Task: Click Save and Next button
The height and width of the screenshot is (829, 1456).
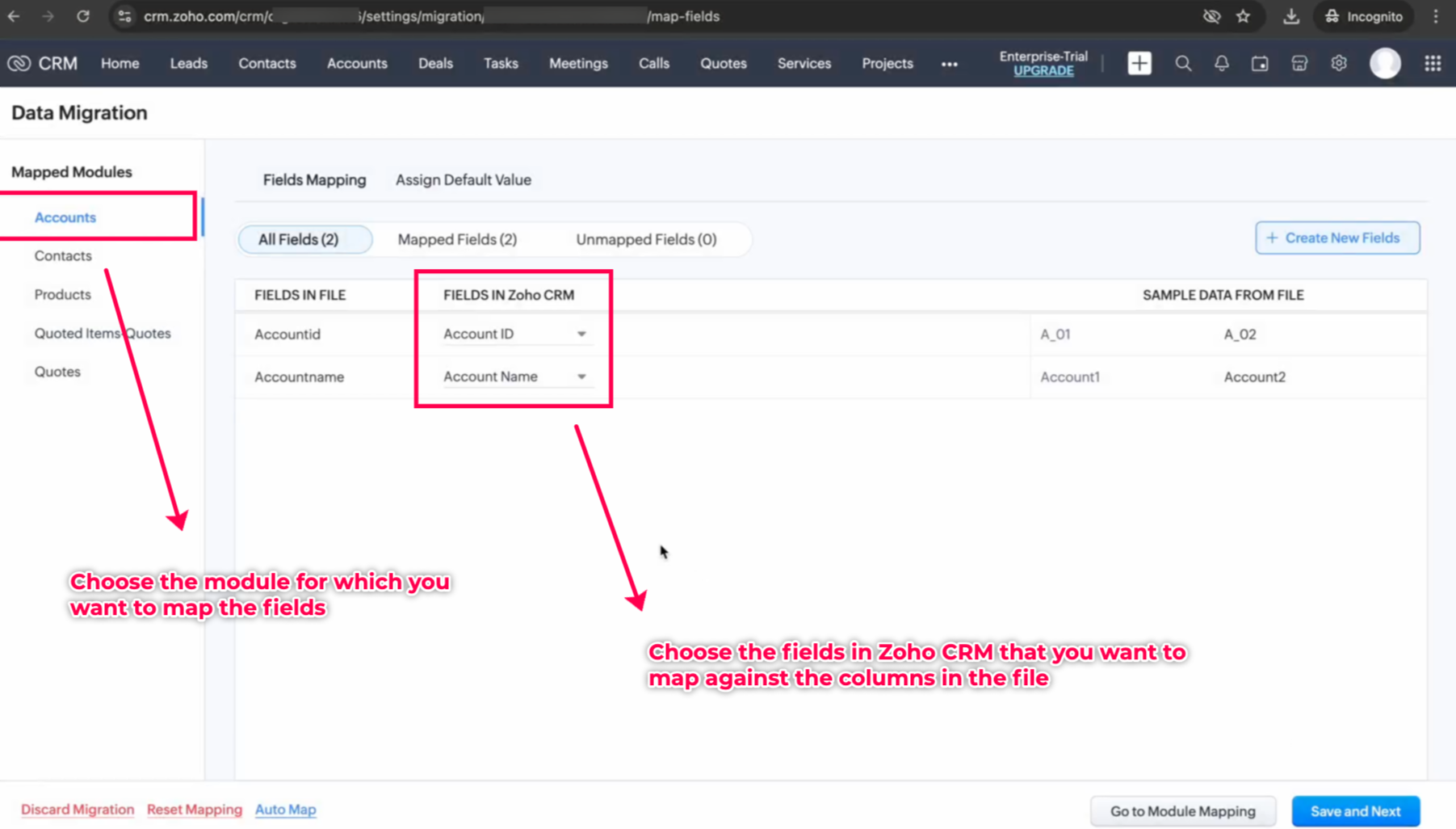Action: coord(1356,811)
